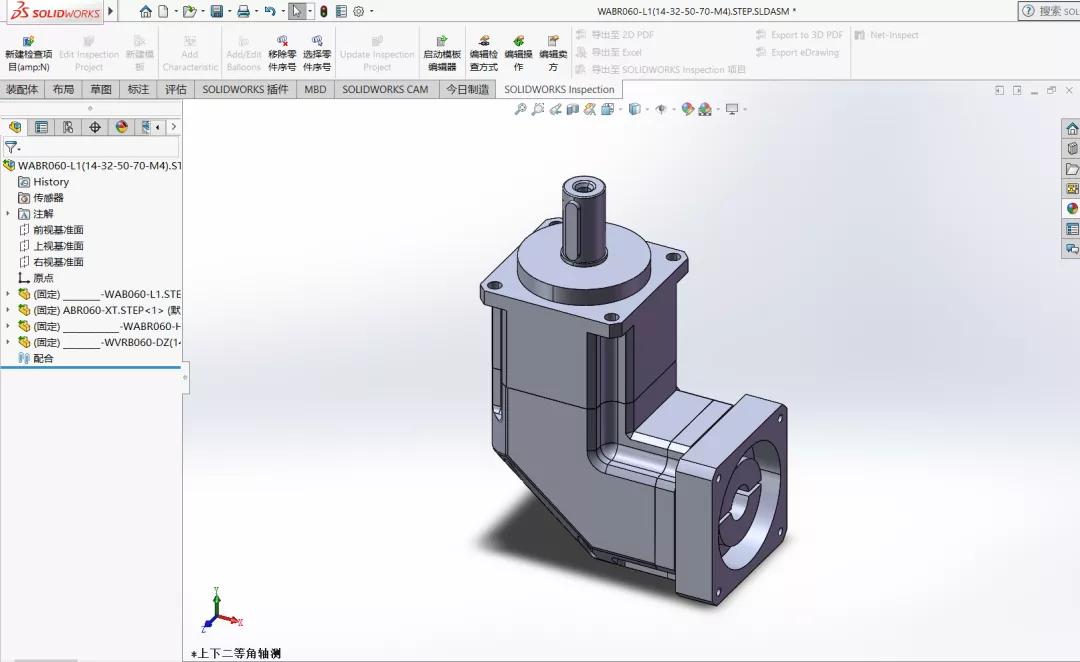Toggle the Display Style cube icon
Image resolution: width=1080 pixels, height=662 pixels.
(634, 109)
